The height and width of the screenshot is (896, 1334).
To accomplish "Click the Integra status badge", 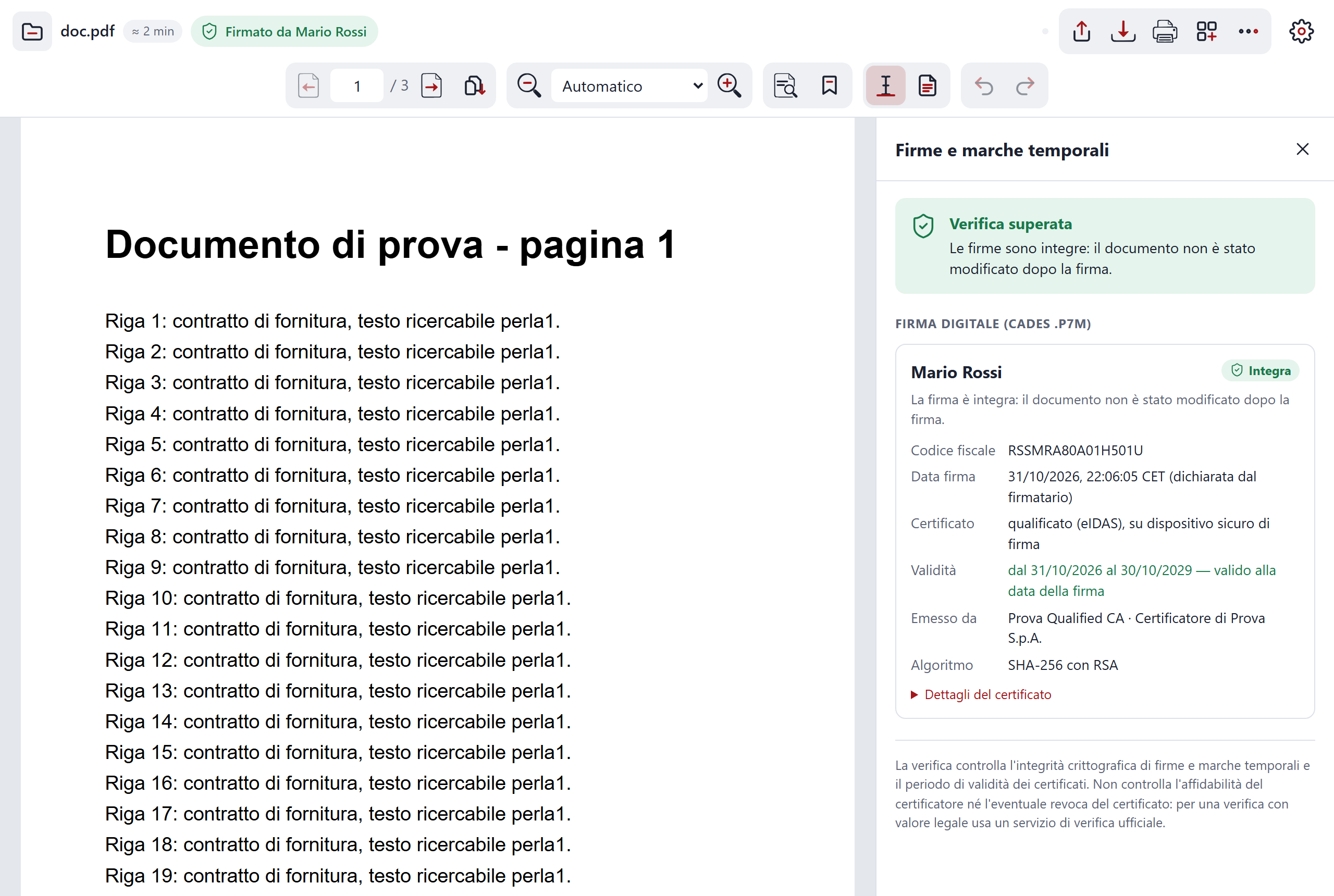I will [1261, 370].
